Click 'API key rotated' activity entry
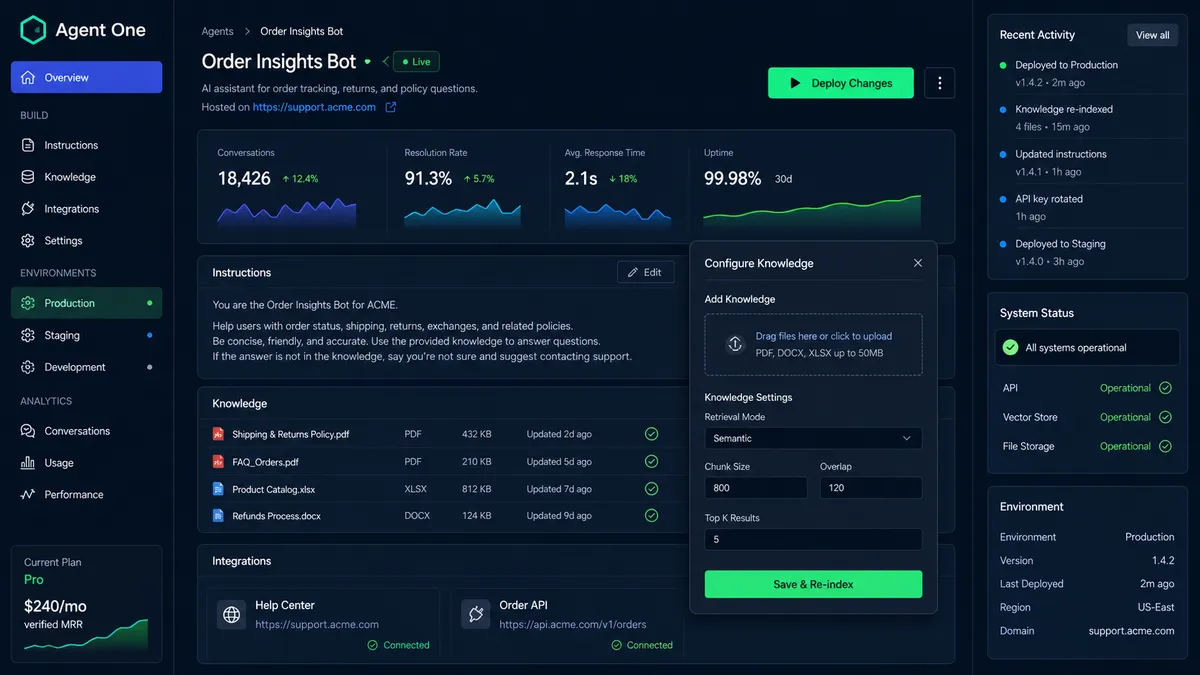The width and height of the screenshot is (1200, 675). [x=1049, y=199]
